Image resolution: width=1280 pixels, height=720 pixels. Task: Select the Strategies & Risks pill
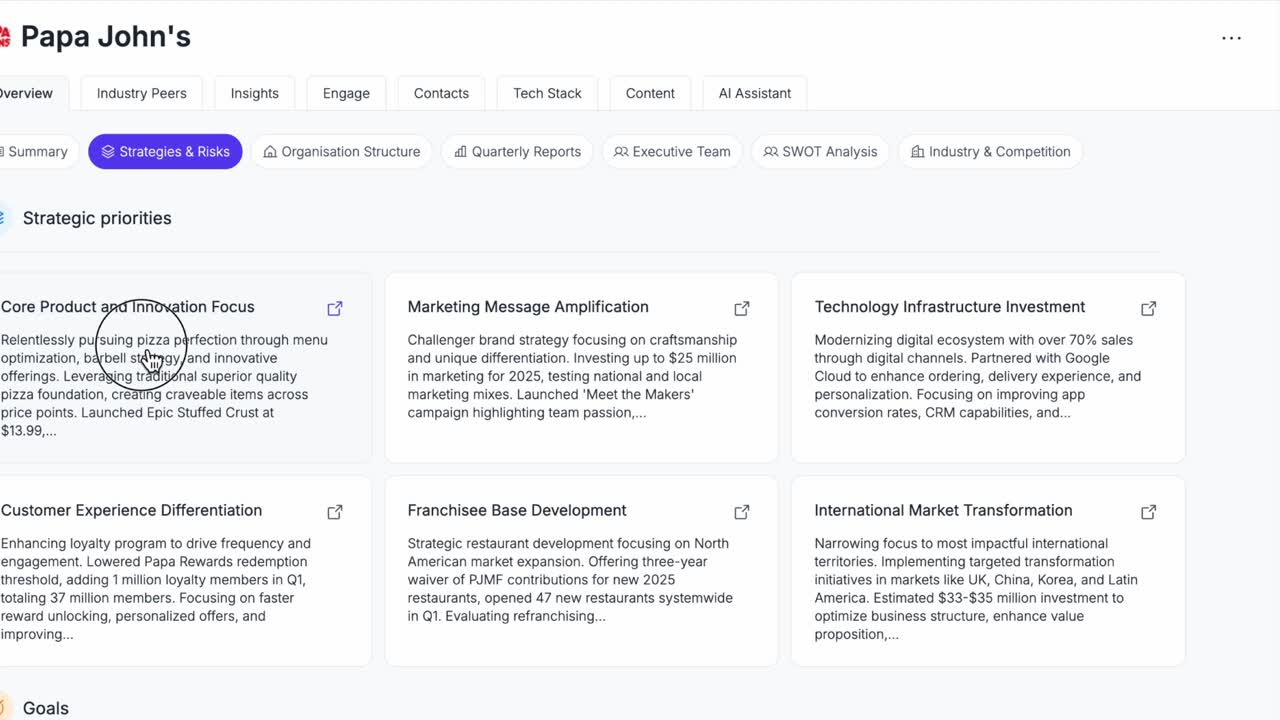tap(165, 152)
